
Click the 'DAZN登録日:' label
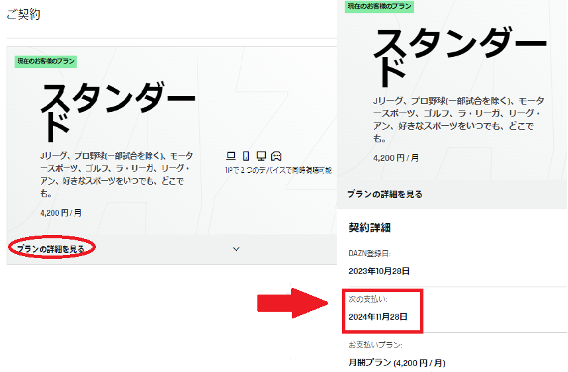[369, 254]
